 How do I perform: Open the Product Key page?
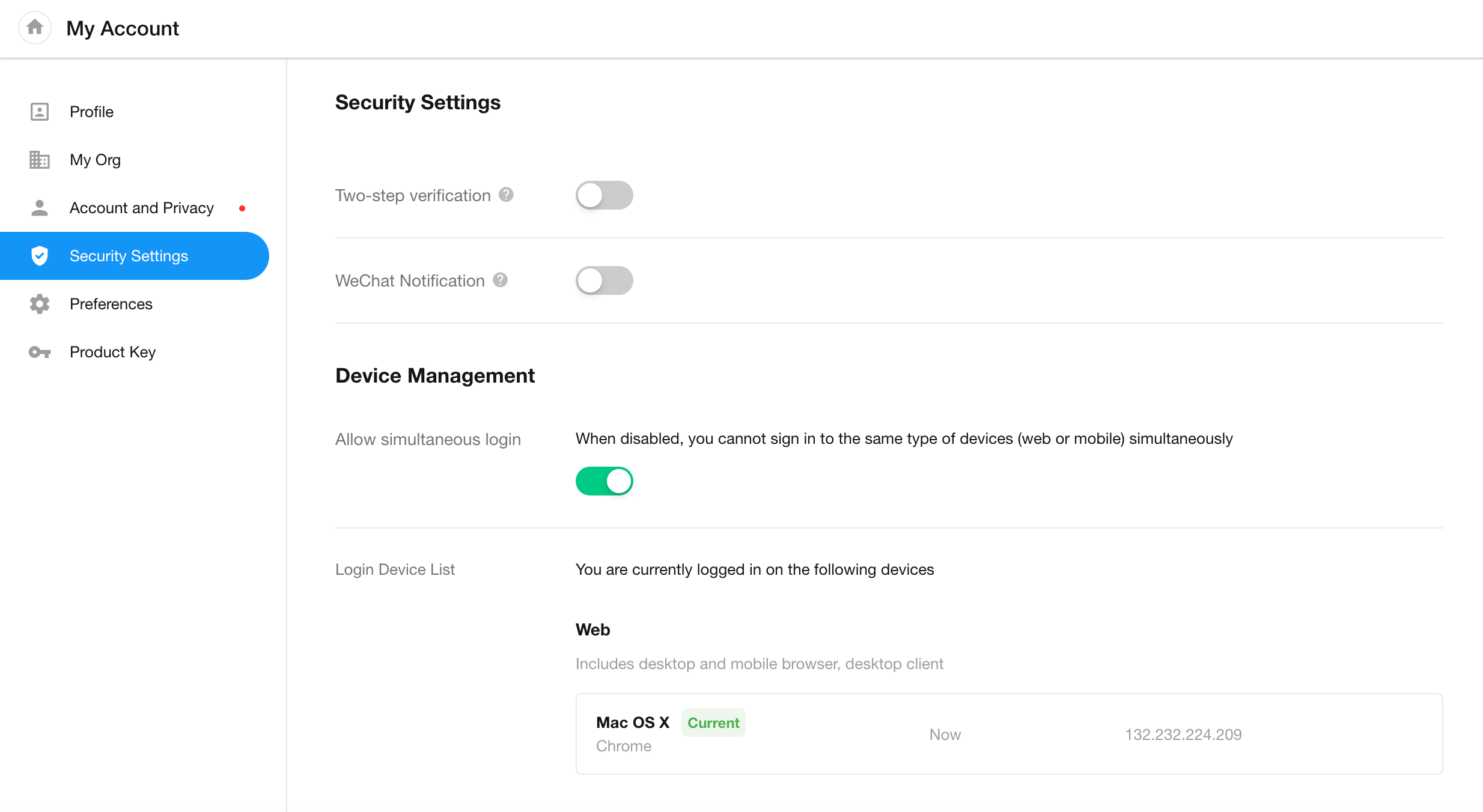pyautogui.click(x=112, y=352)
